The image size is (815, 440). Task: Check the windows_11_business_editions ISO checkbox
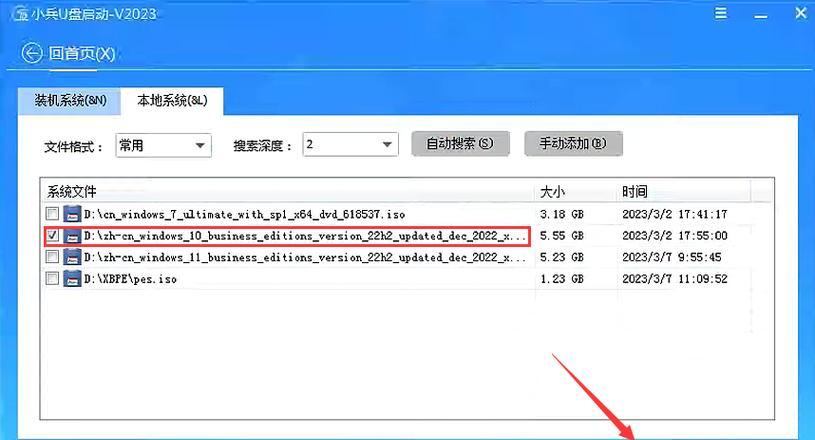[52, 257]
